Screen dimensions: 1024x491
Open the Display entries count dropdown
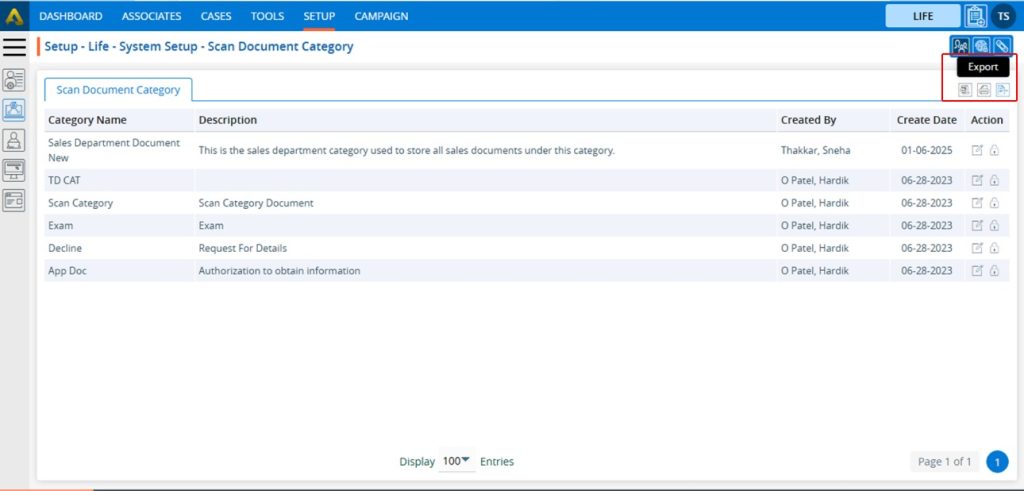point(457,461)
